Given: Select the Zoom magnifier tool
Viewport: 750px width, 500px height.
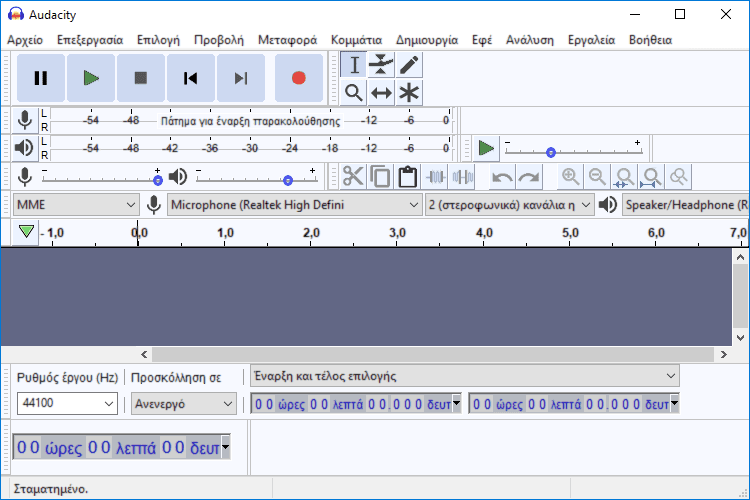Looking at the screenshot, I should tap(353, 93).
